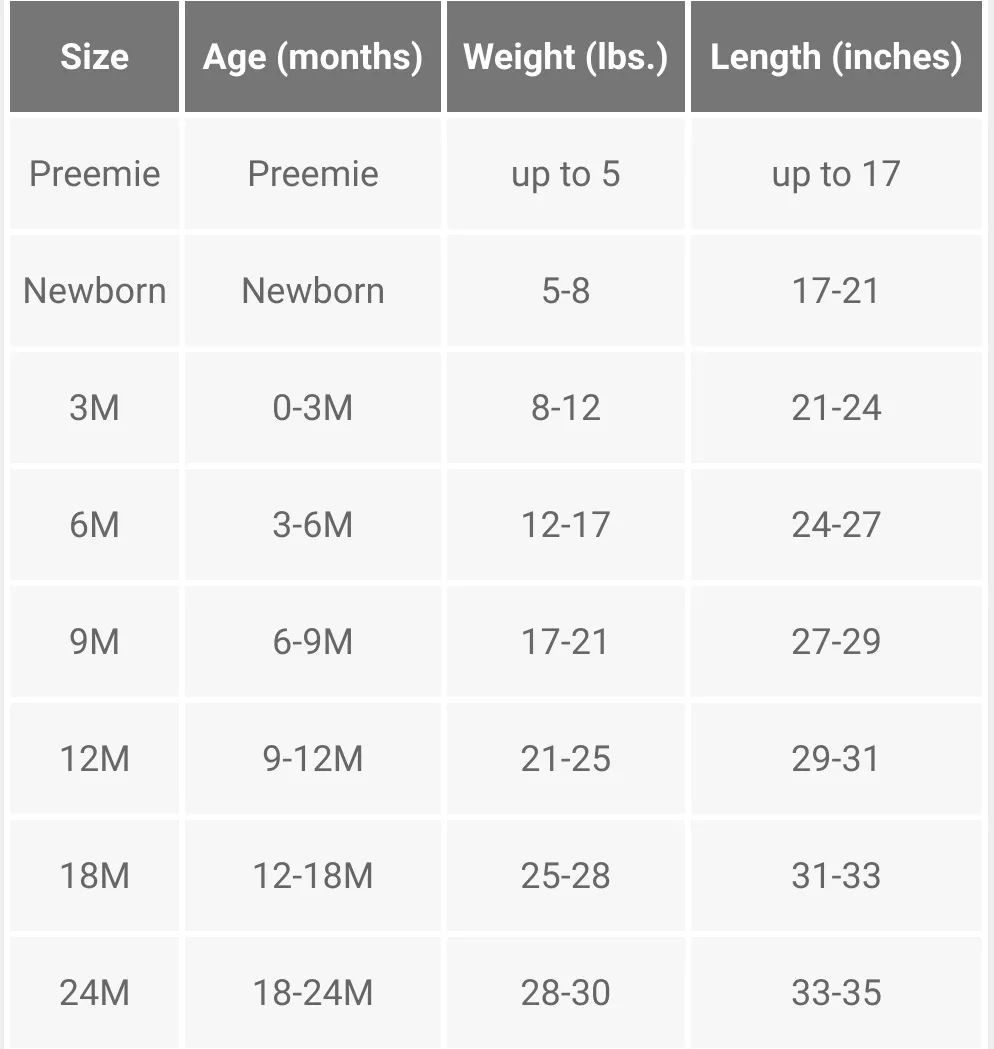Select the 9-12M age cell
Image resolution: width=994 pixels, height=1049 pixels.
(312, 759)
